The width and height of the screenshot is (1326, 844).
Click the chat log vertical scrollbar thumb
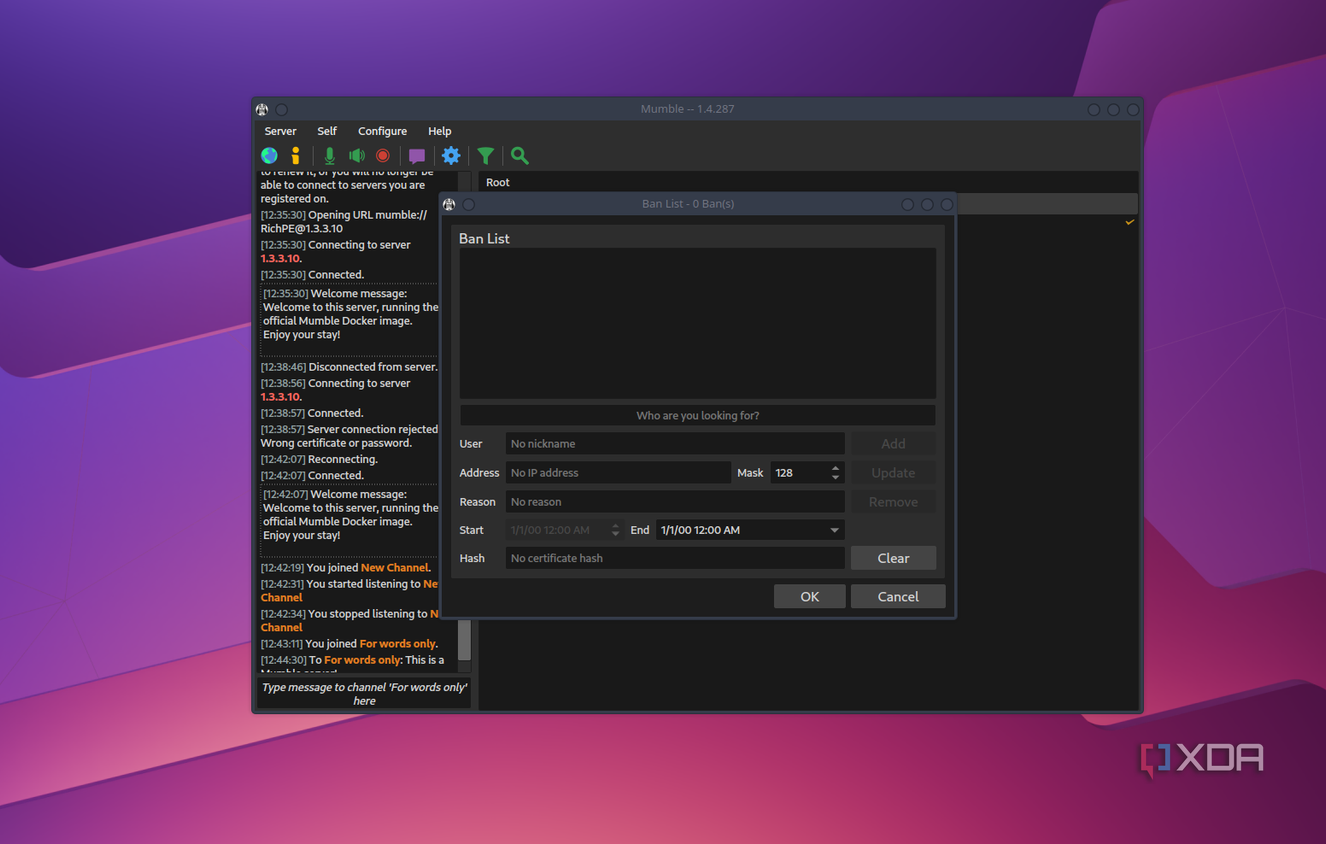click(x=464, y=639)
